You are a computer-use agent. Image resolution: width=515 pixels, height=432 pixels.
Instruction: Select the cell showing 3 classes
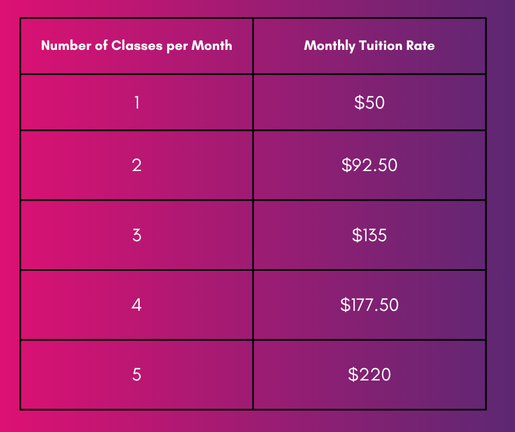point(137,235)
